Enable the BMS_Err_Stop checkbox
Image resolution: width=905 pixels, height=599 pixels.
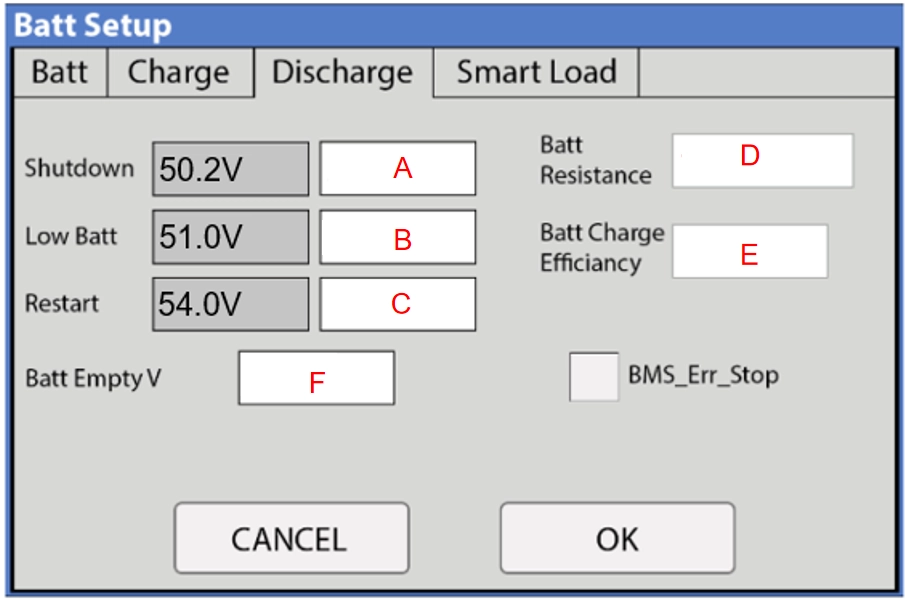pos(594,377)
